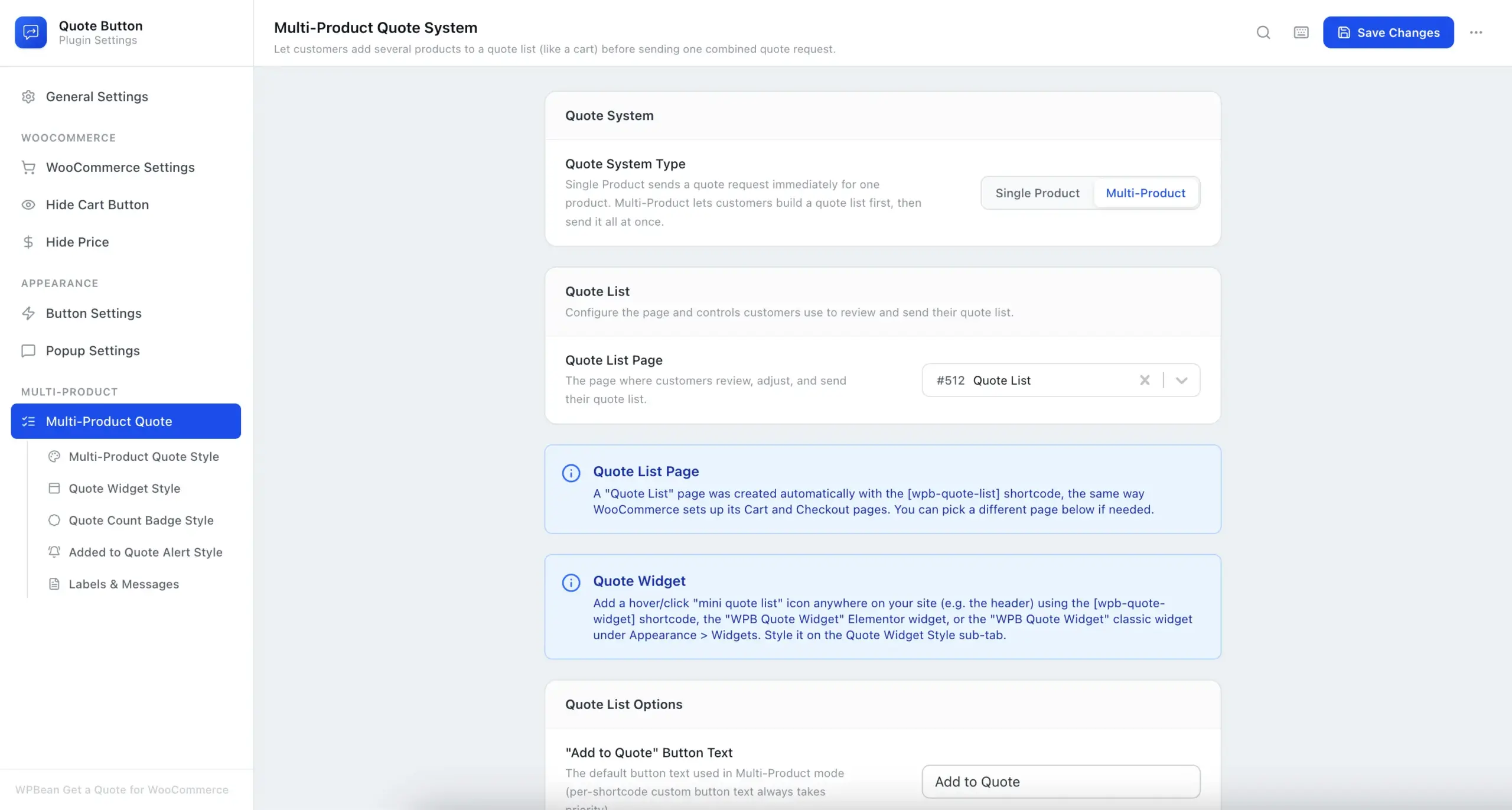
Task: Select the Multi-Product Quote menu item
Action: coord(126,421)
